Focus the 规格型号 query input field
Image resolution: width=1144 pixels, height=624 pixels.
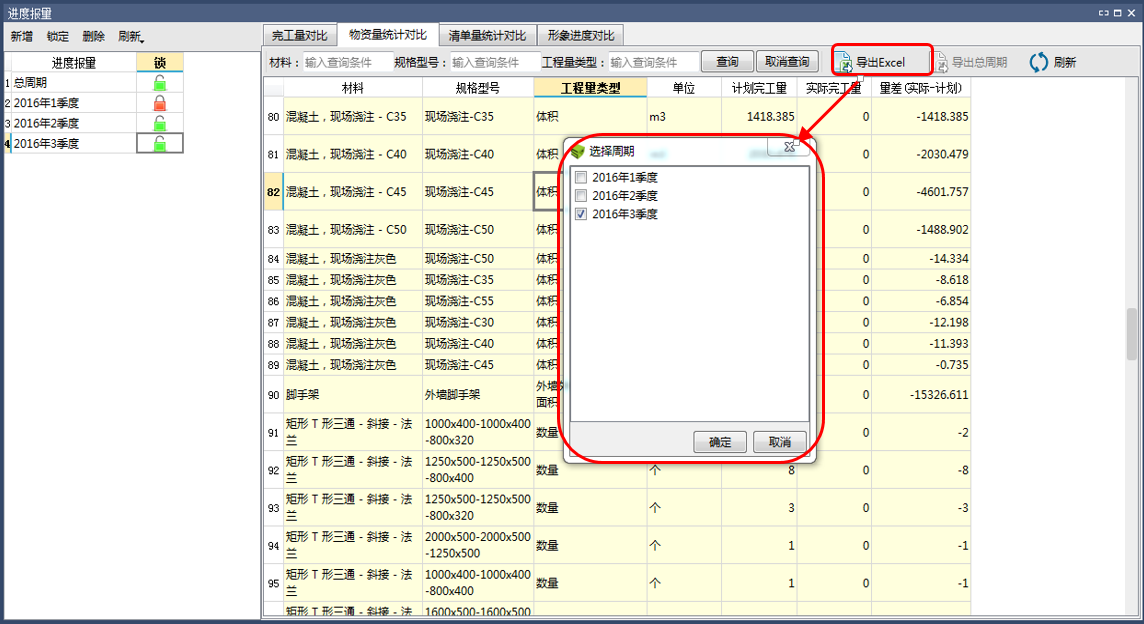[495, 63]
